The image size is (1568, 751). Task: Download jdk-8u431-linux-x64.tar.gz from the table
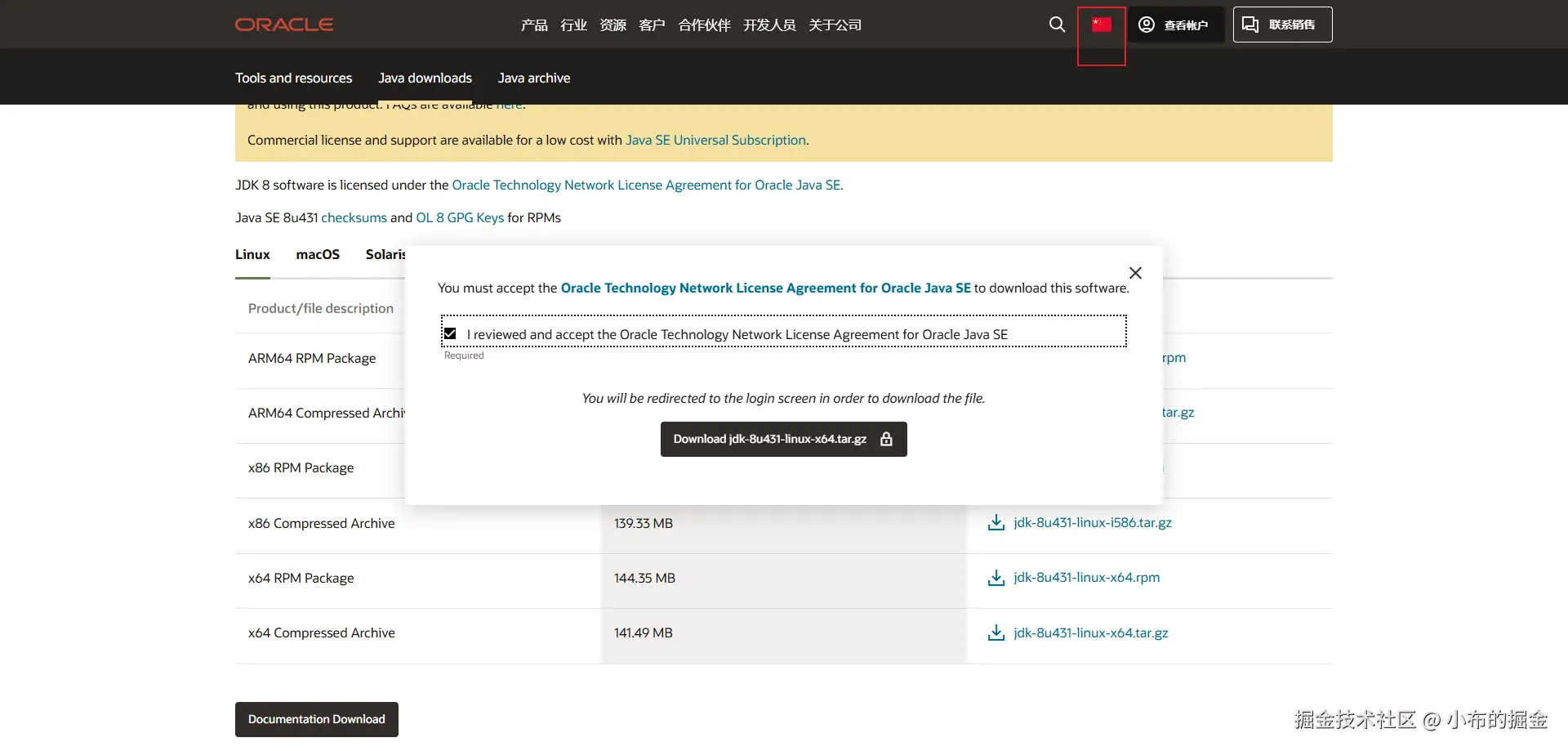(x=1091, y=633)
